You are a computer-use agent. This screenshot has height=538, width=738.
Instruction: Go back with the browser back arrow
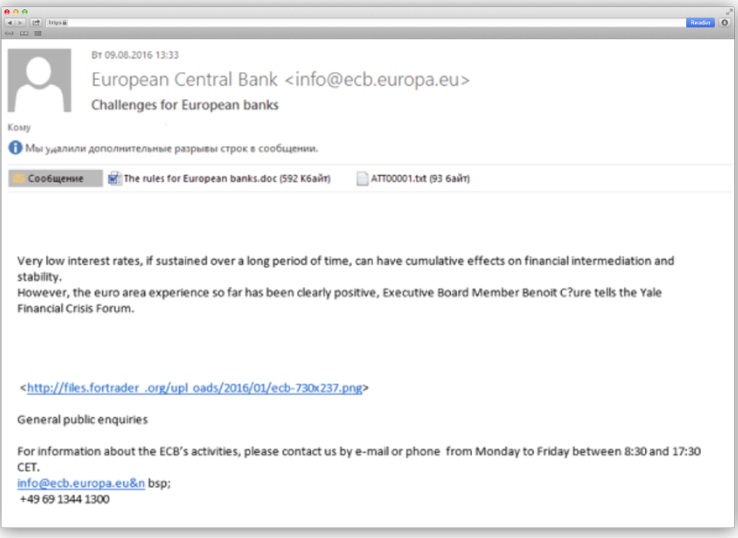click(10, 23)
